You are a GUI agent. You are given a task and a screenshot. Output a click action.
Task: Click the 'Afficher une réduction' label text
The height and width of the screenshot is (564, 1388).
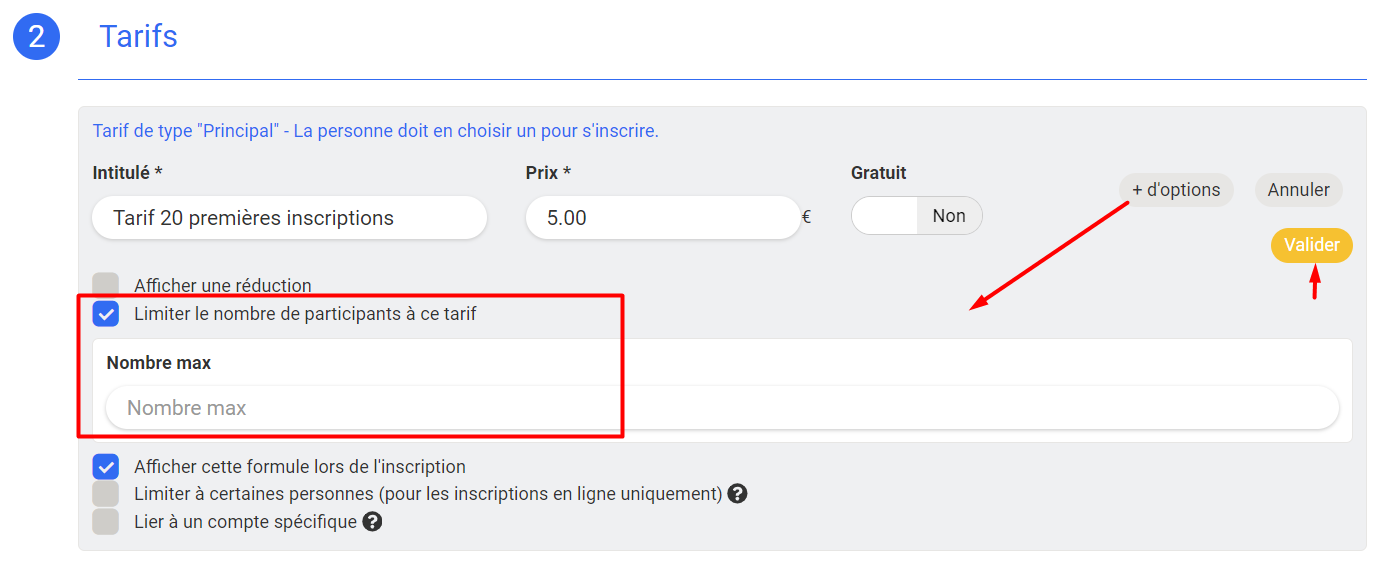click(223, 286)
